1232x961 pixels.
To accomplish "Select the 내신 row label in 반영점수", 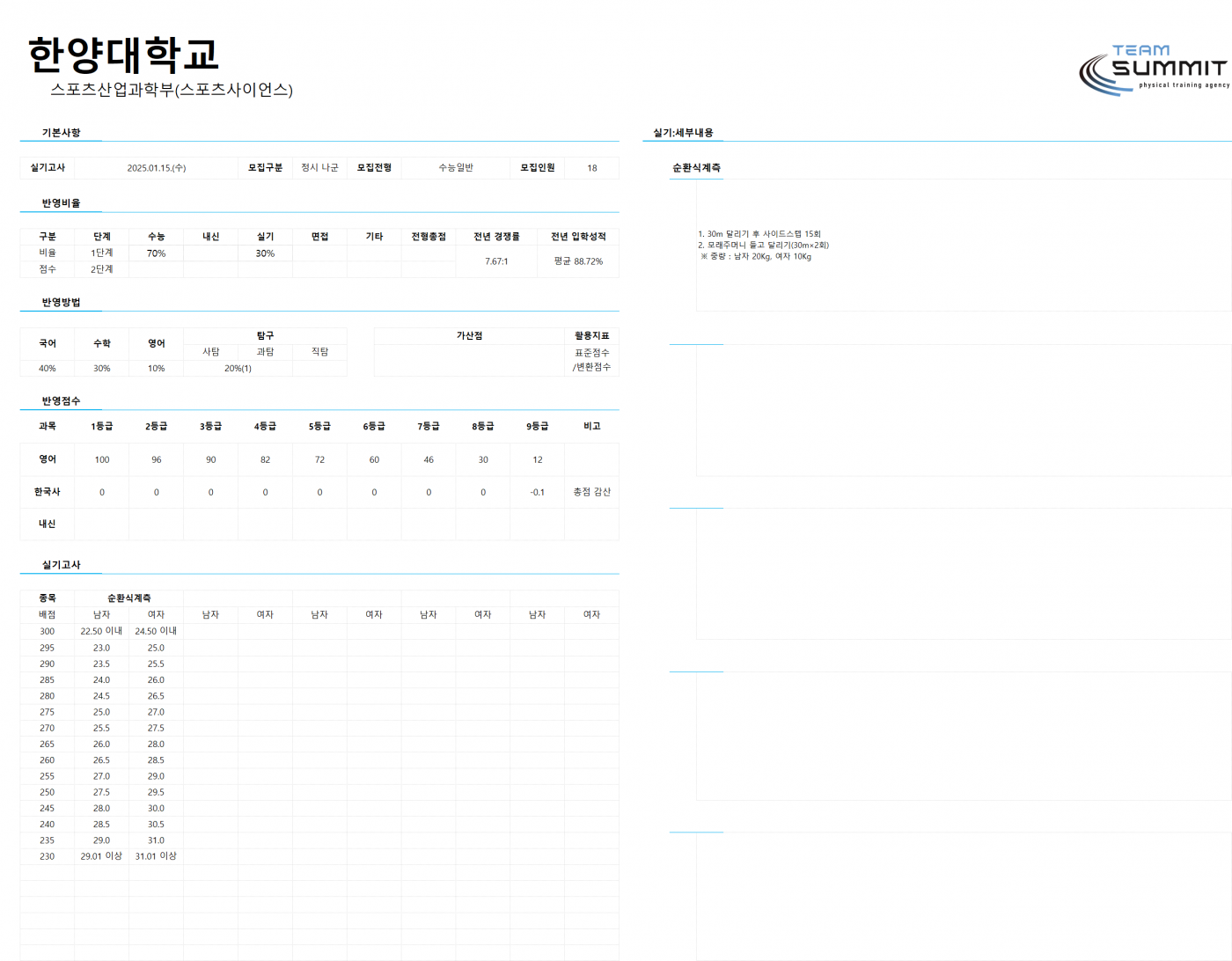I will coord(48,524).
